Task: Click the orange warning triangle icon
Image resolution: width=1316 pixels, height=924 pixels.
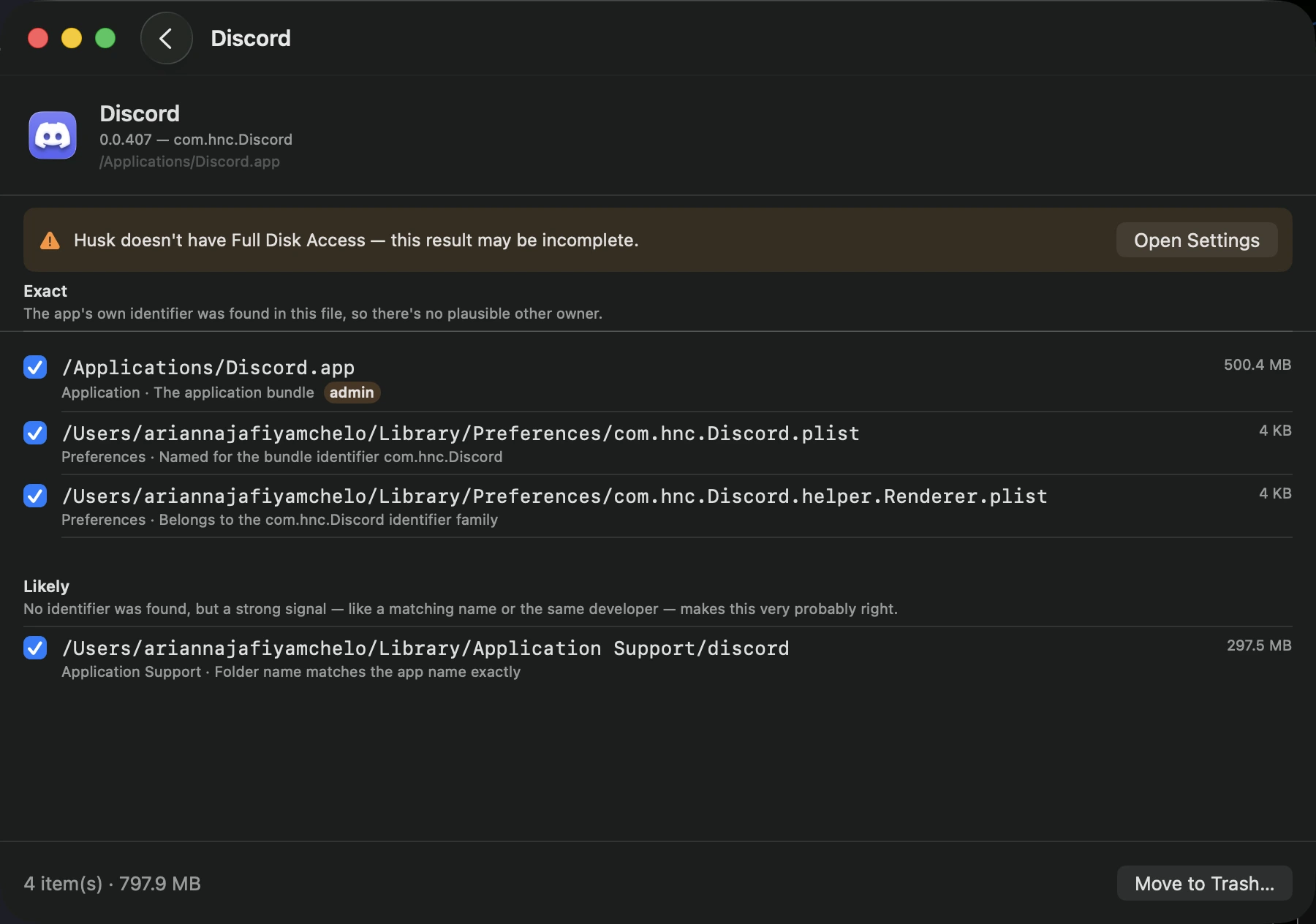Action: [50, 241]
